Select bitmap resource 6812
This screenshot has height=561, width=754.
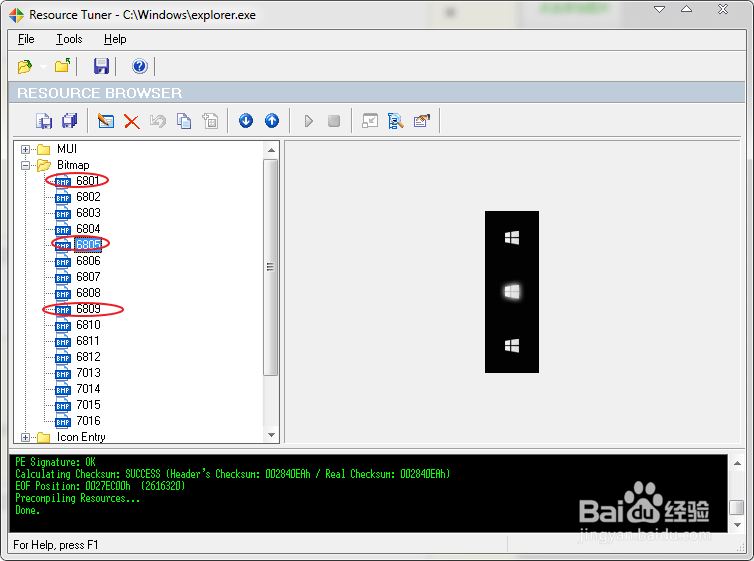click(x=88, y=357)
